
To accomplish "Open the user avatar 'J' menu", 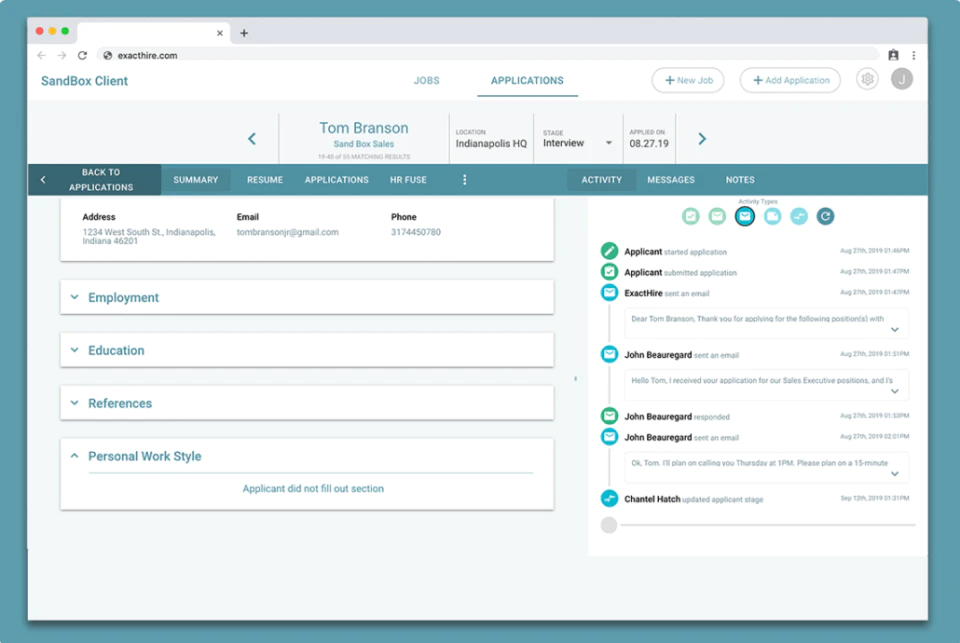I will tap(902, 80).
